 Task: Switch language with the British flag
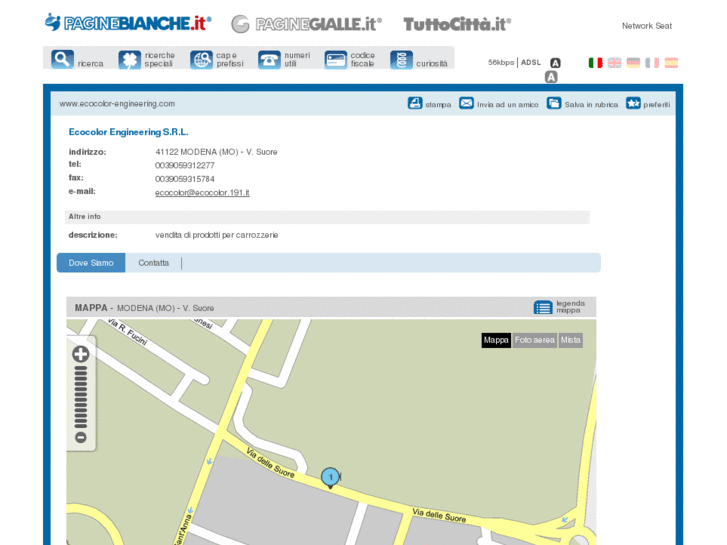(614, 63)
